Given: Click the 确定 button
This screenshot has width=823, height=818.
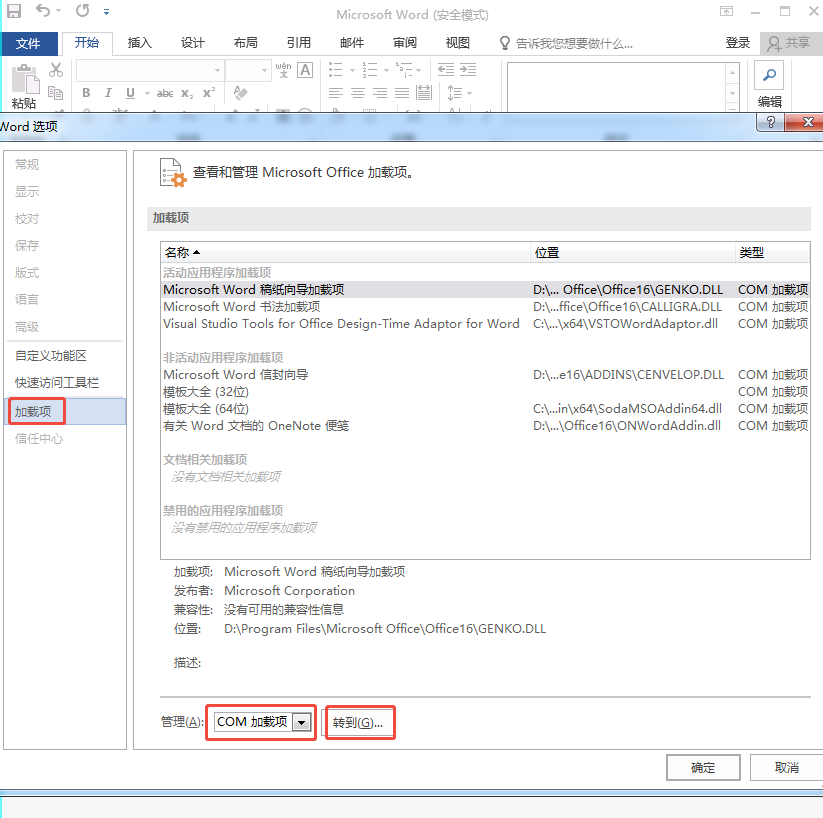Looking at the screenshot, I should (703, 768).
